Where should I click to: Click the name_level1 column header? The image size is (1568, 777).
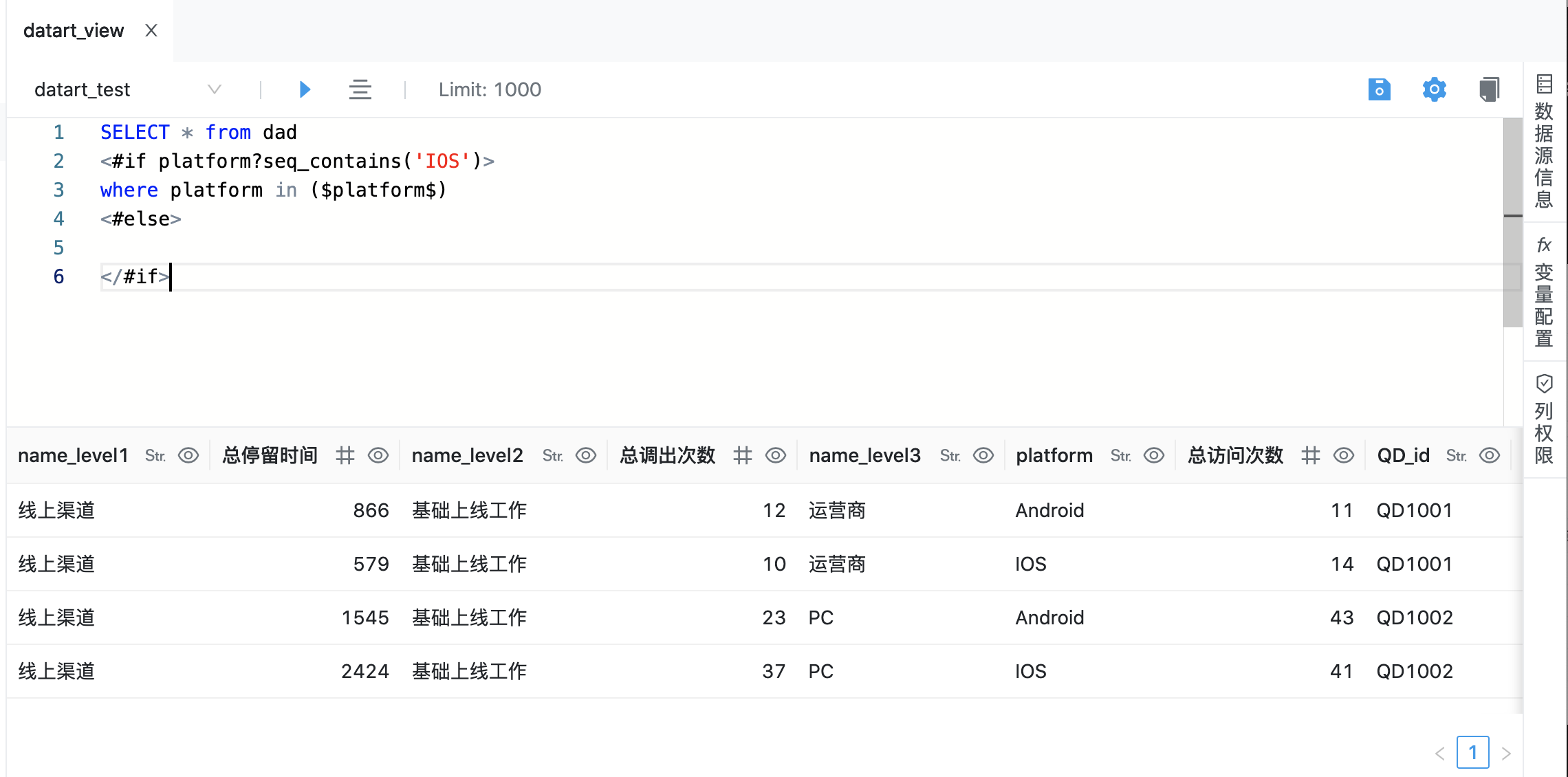[73, 455]
